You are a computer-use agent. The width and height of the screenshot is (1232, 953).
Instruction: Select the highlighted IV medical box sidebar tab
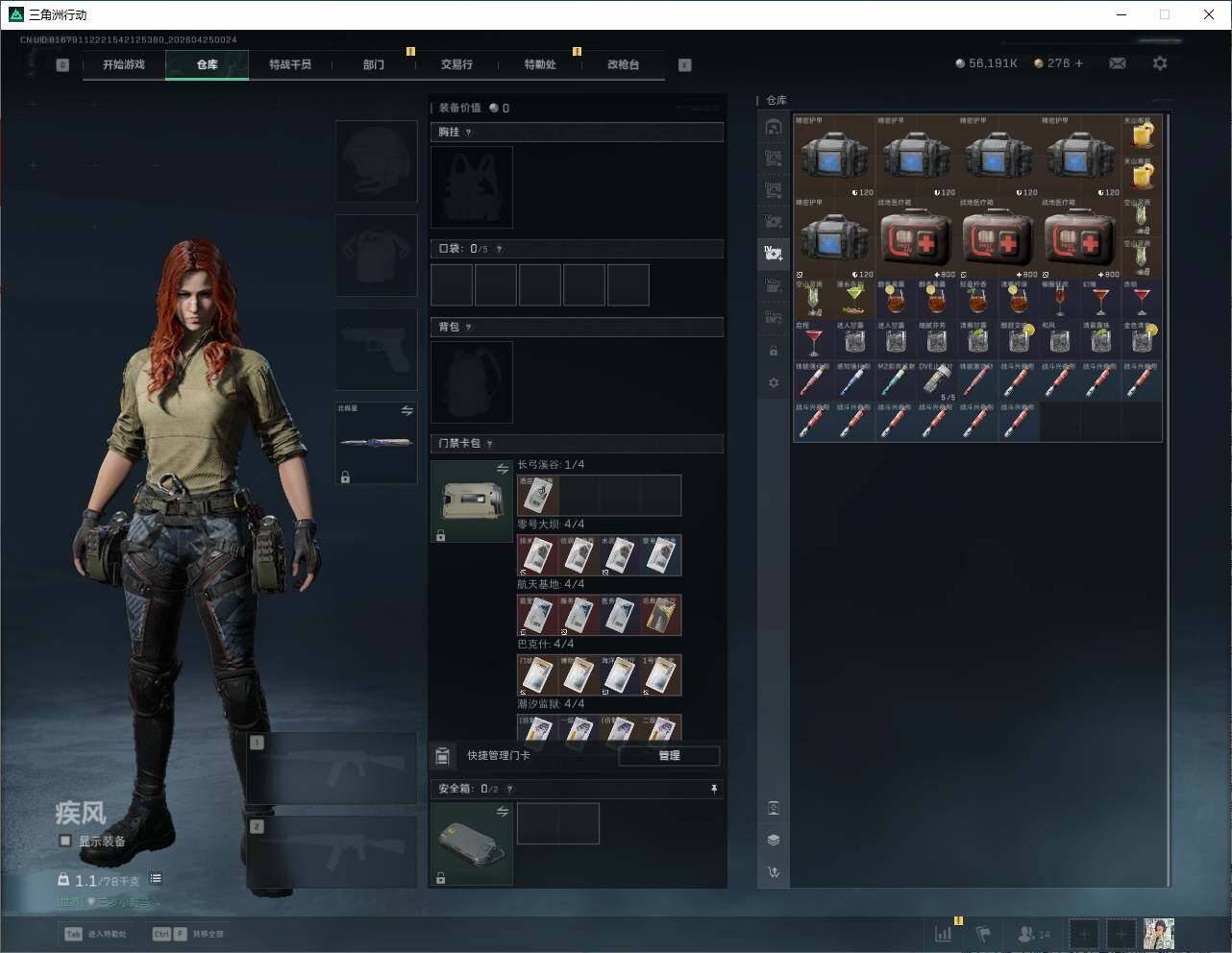coord(774,254)
